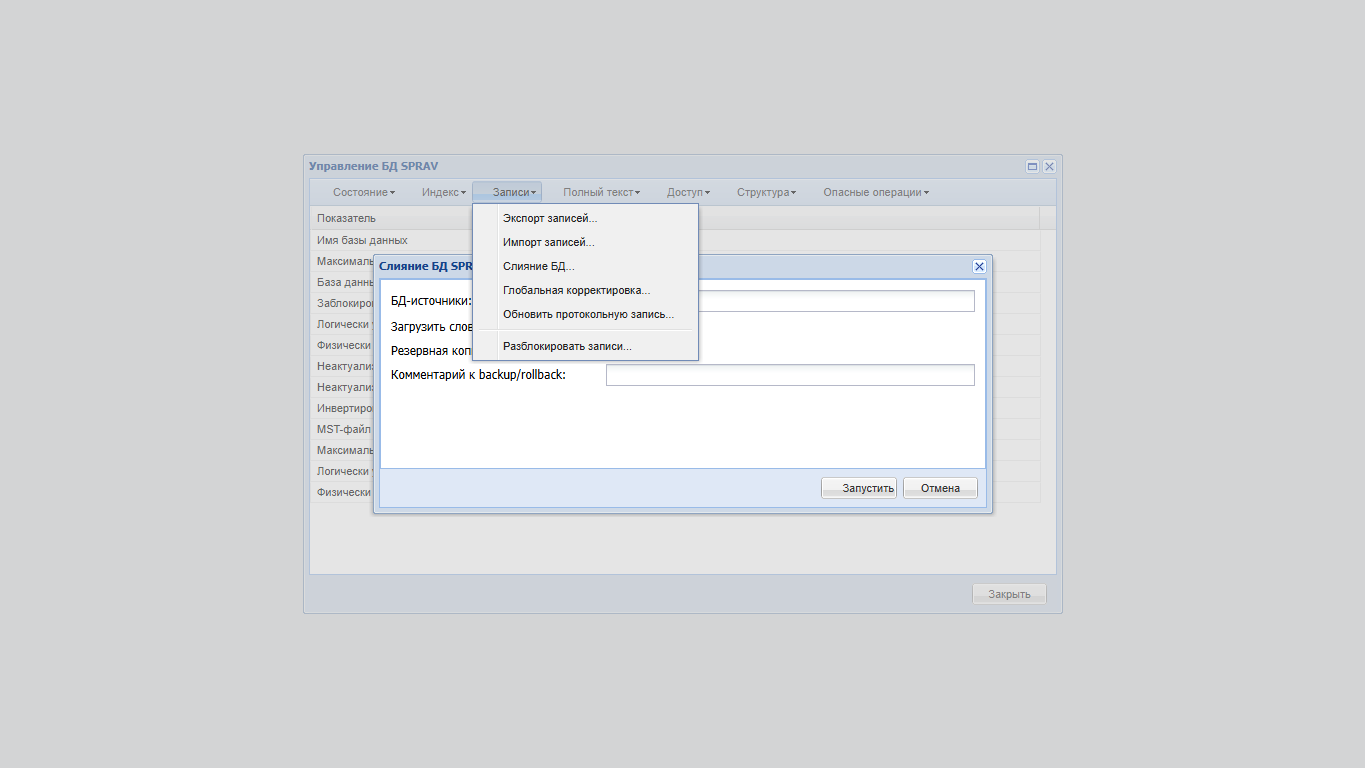
Task: Select the Имя базы данных row
Action: (675, 240)
